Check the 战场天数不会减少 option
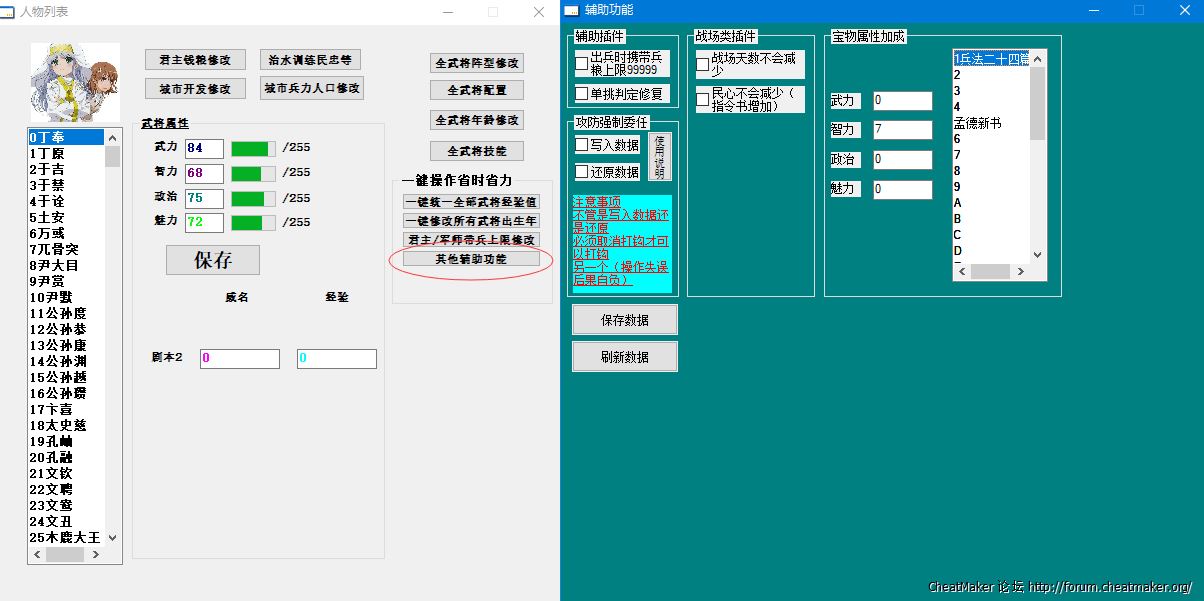Viewport: 1204px width, 601px height. point(703,64)
